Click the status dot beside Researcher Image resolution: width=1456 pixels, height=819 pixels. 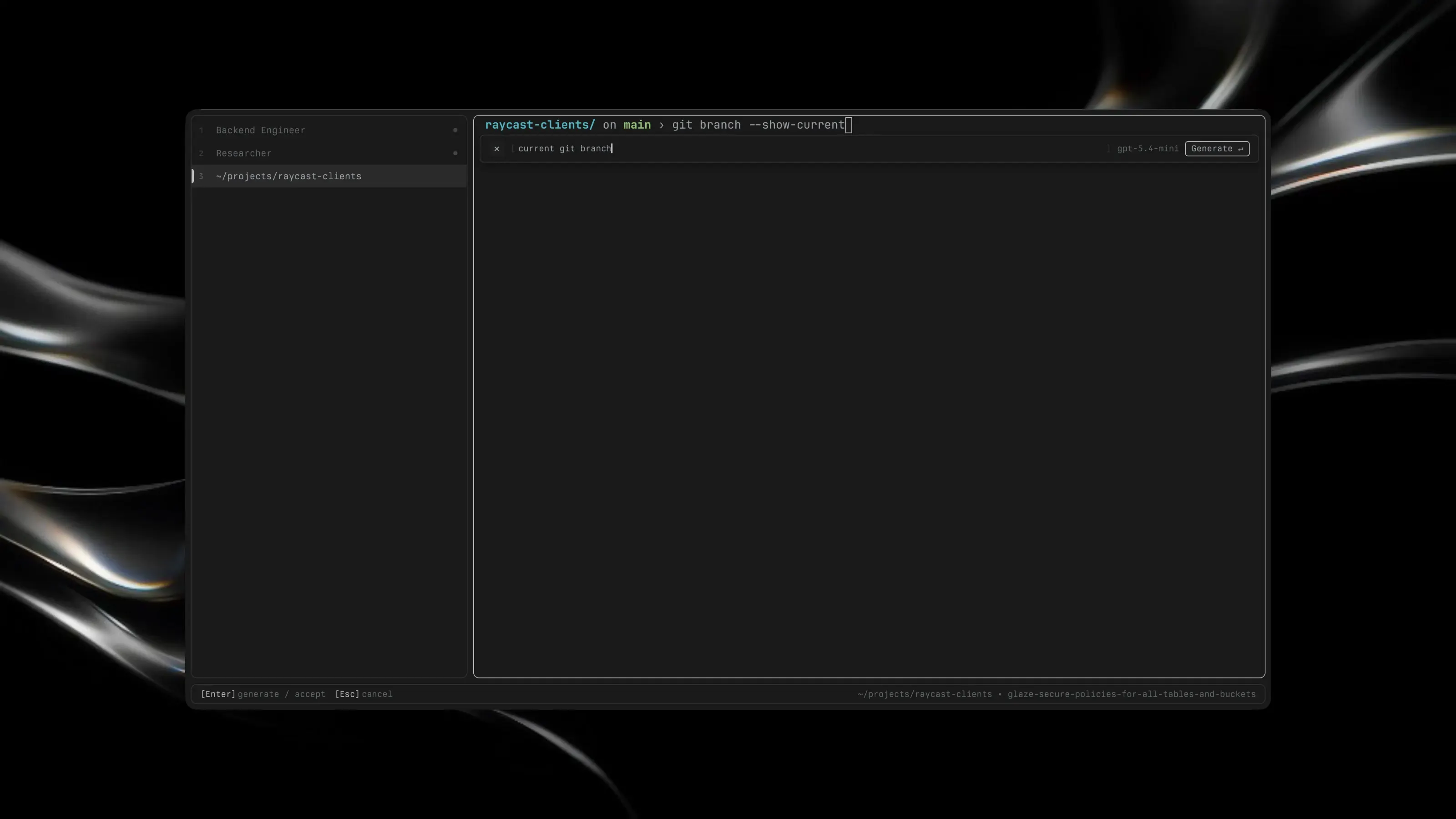[x=455, y=153]
